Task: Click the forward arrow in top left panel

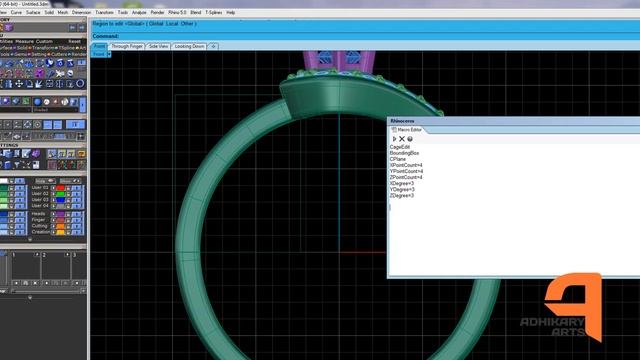Action: pos(81,27)
